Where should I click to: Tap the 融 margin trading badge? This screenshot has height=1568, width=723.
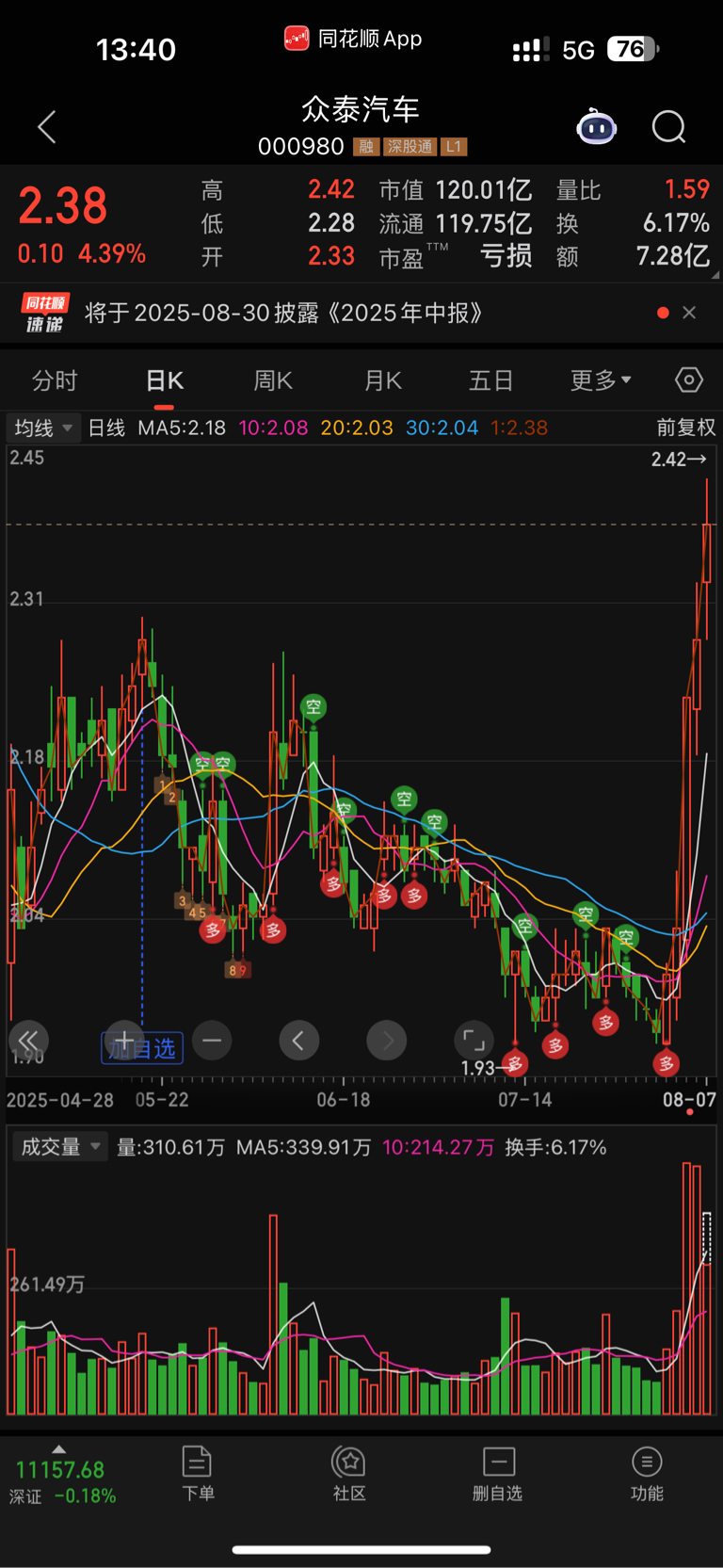(366, 147)
